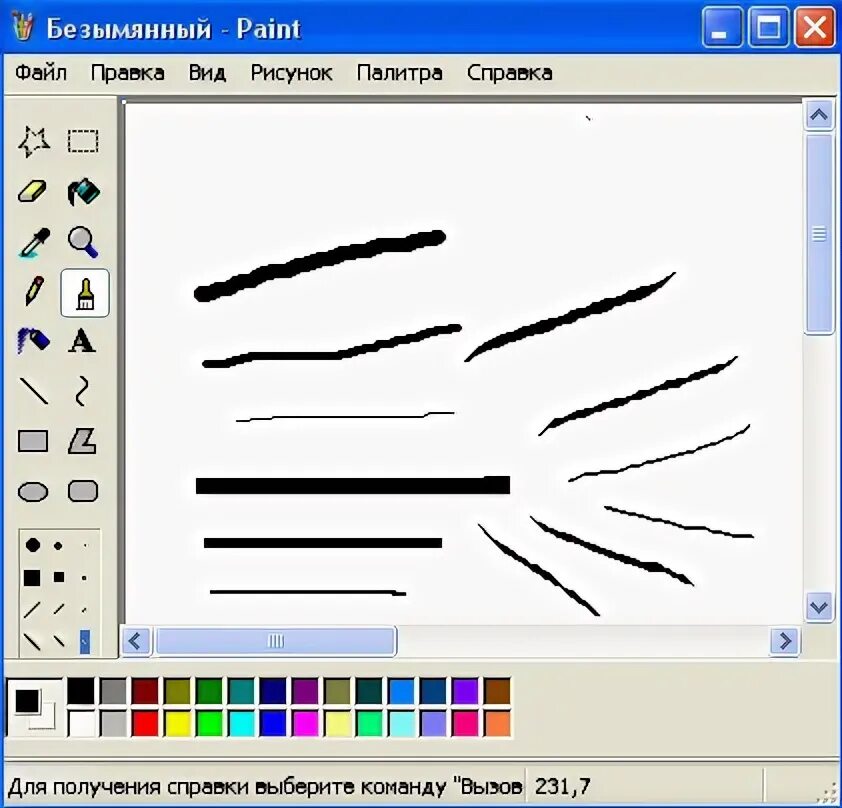Pick the bright red color swatch

(145, 724)
